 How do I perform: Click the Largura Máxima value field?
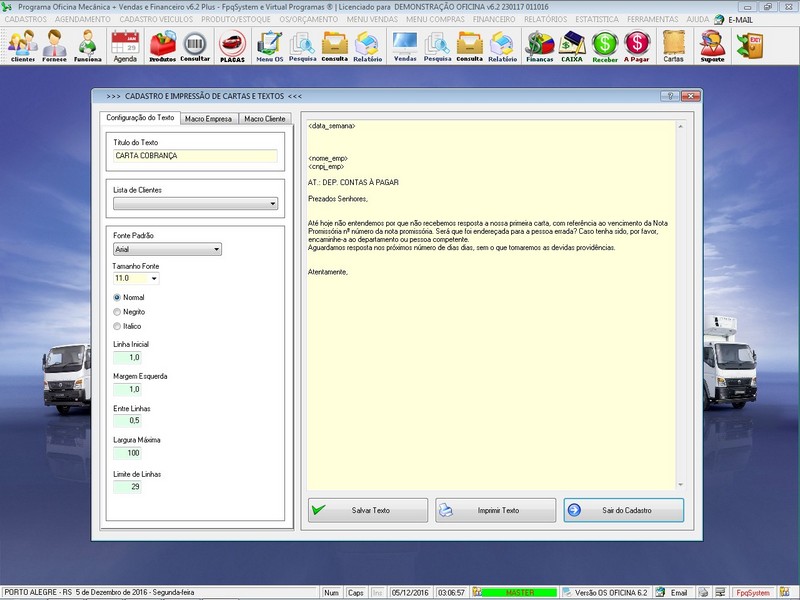click(x=127, y=453)
